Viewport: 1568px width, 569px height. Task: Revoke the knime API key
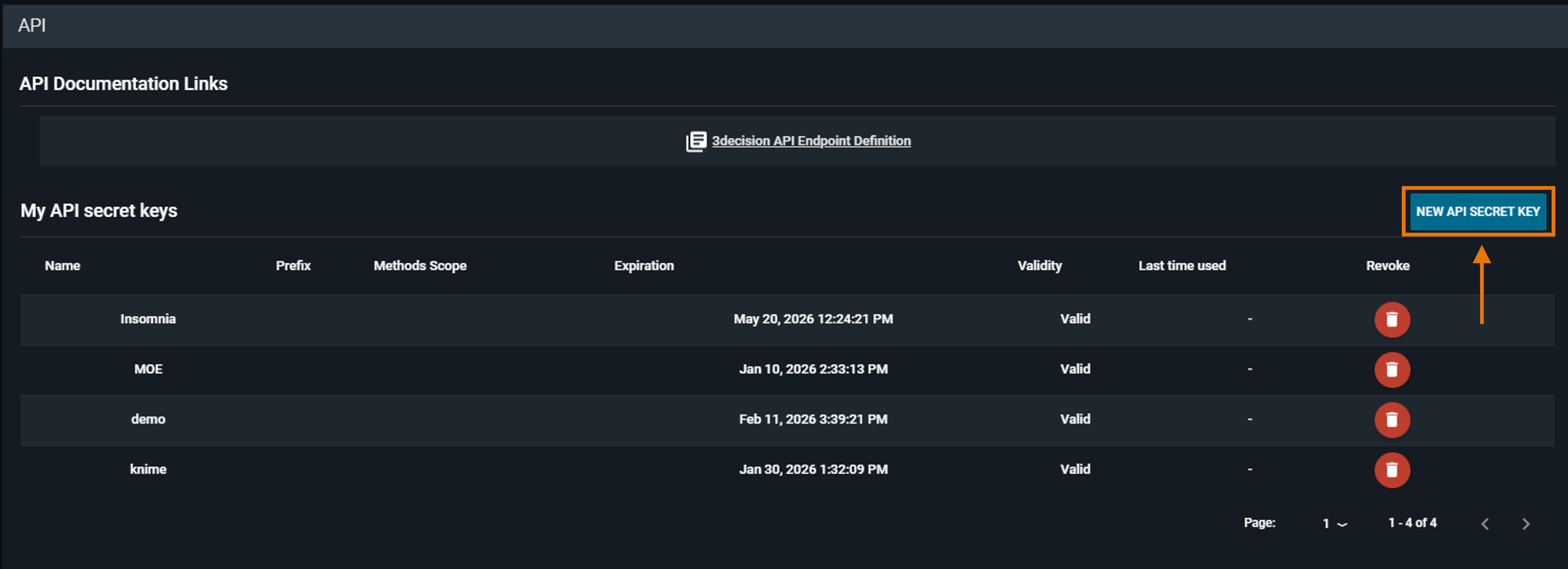(1391, 470)
